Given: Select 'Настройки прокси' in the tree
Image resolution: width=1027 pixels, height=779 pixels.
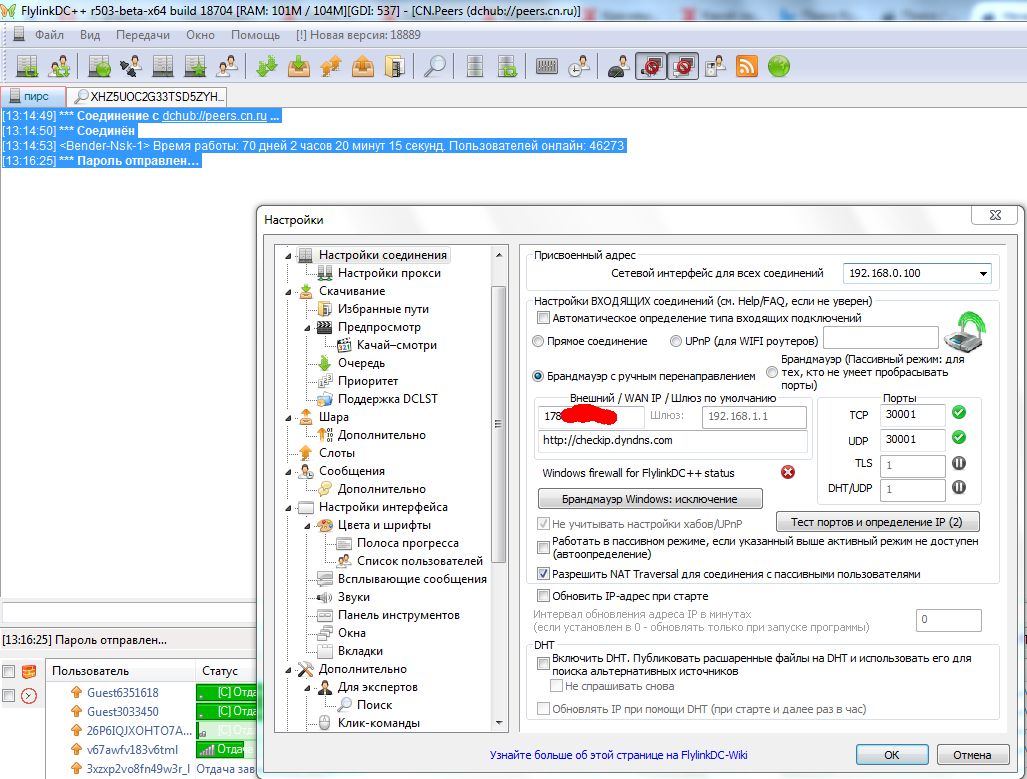Looking at the screenshot, I should (389, 273).
